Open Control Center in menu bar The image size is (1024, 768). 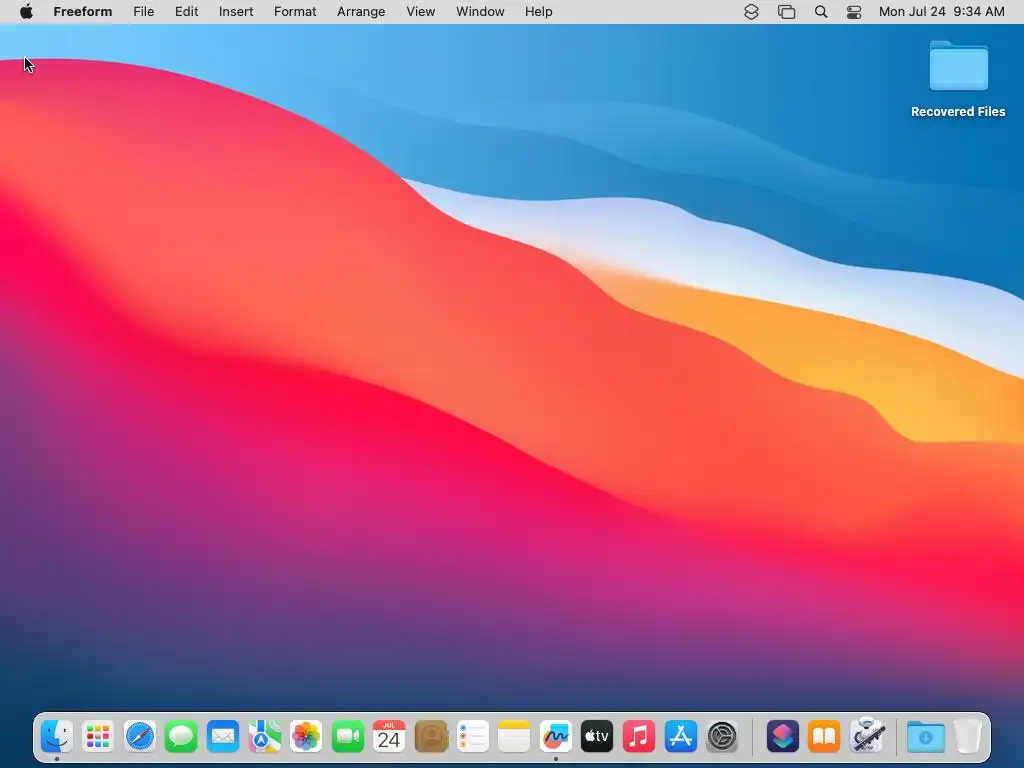[854, 12]
